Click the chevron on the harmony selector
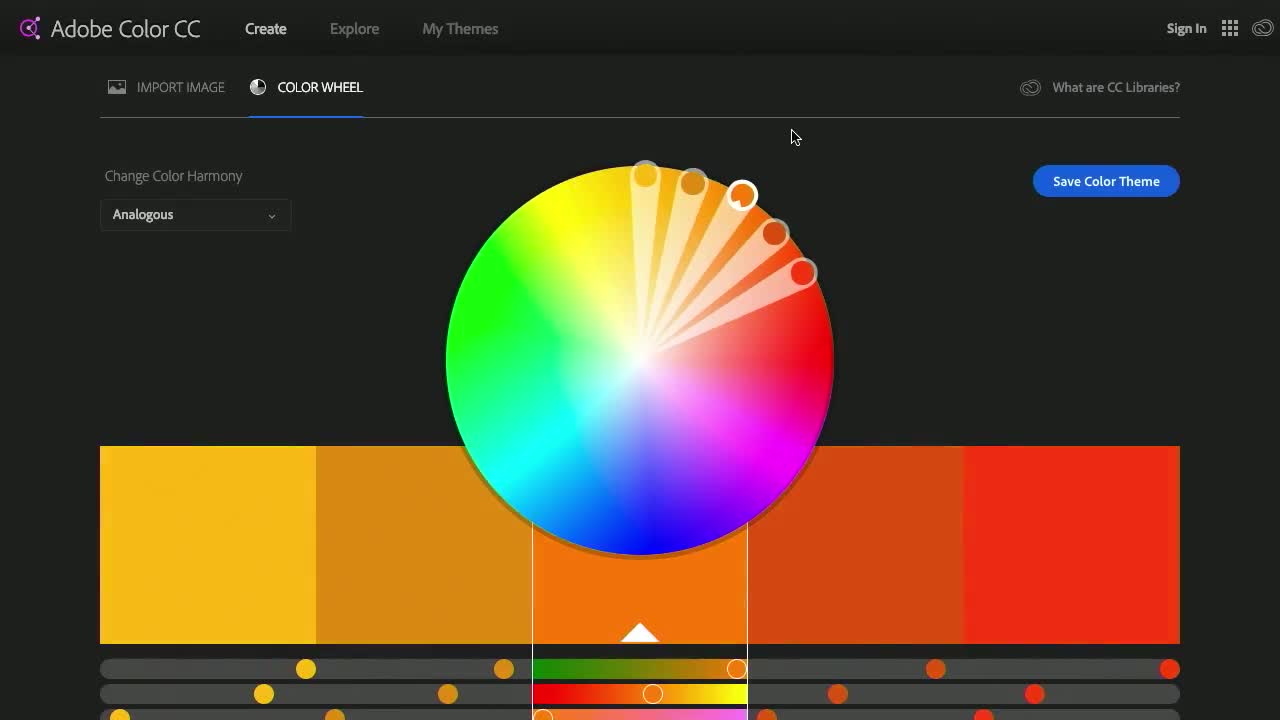Image resolution: width=1280 pixels, height=720 pixels. point(272,215)
